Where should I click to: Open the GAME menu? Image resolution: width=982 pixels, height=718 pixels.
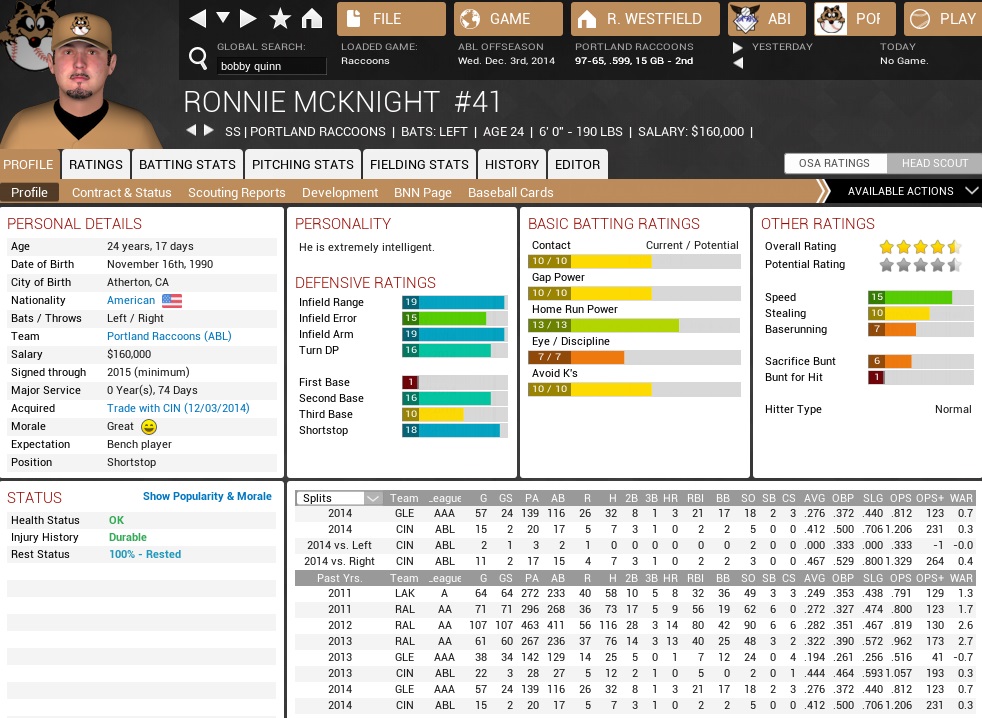508,19
